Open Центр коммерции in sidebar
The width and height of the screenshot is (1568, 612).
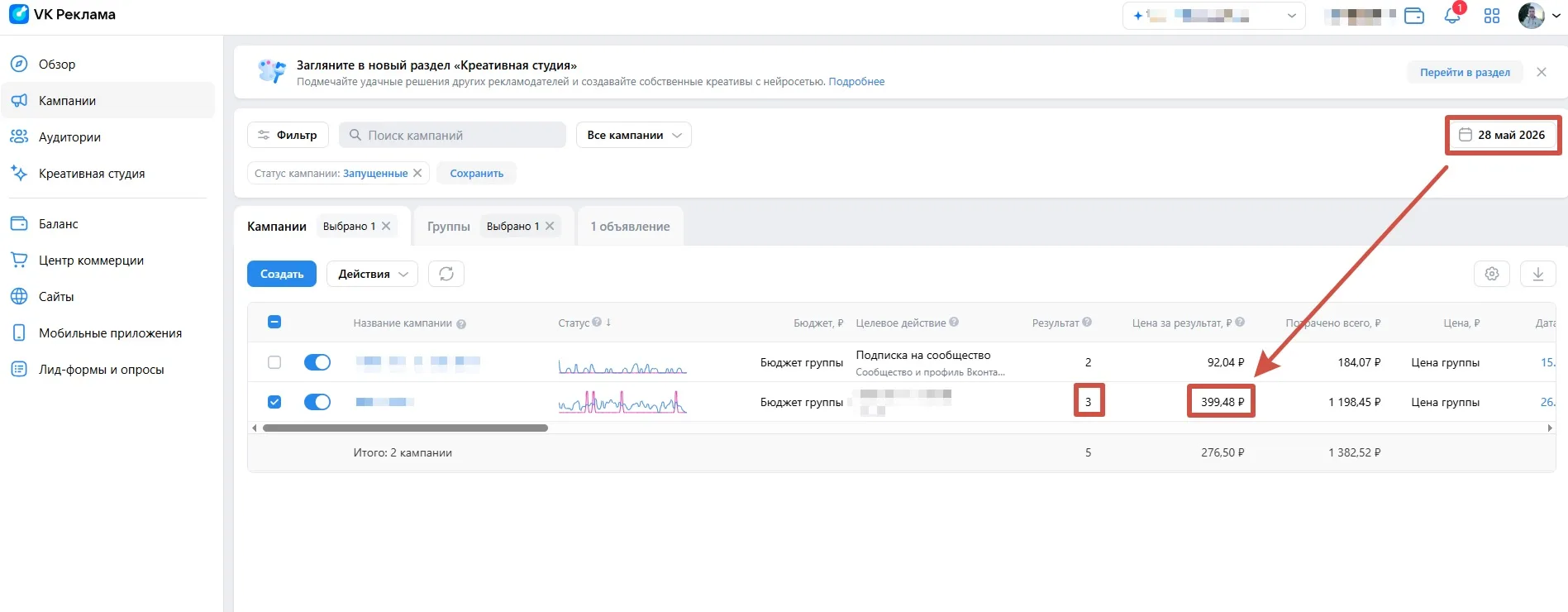click(x=108, y=261)
